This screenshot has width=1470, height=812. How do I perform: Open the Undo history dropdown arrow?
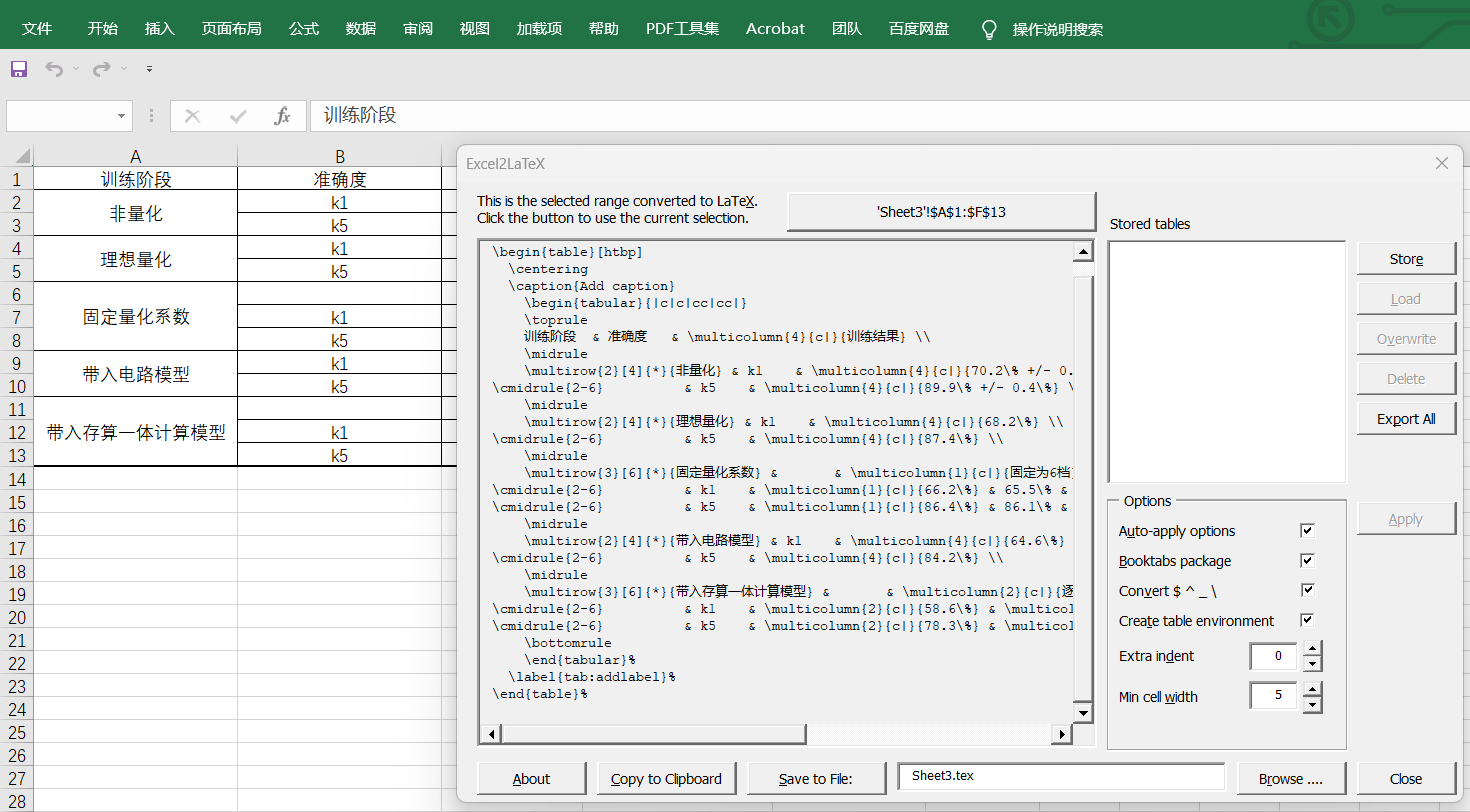(77, 69)
